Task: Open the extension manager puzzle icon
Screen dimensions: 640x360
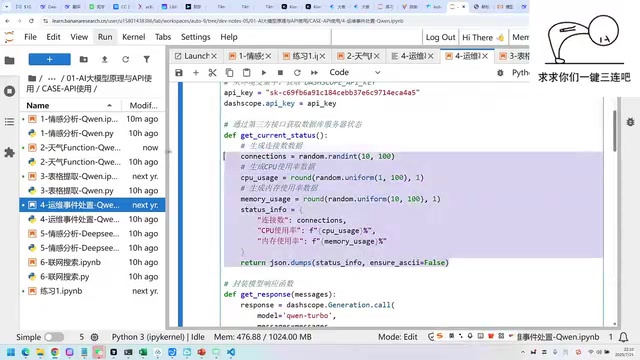Action: [x=9, y=153]
